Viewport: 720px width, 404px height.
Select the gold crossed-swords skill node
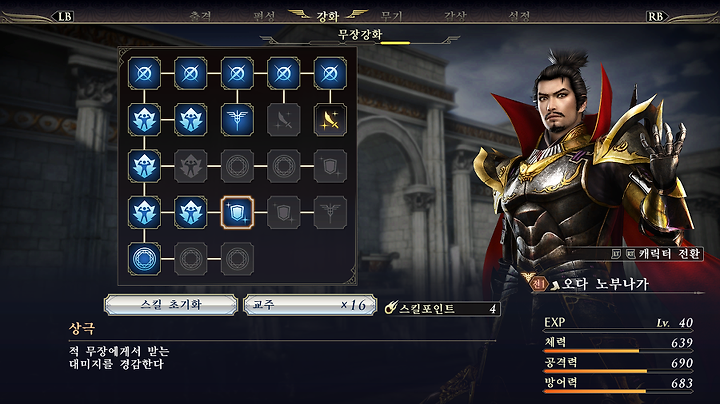click(x=330, y=120)
